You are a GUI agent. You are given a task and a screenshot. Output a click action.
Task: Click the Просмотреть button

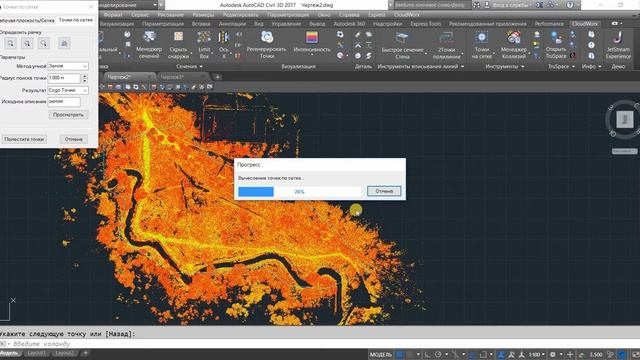point(68,115)
